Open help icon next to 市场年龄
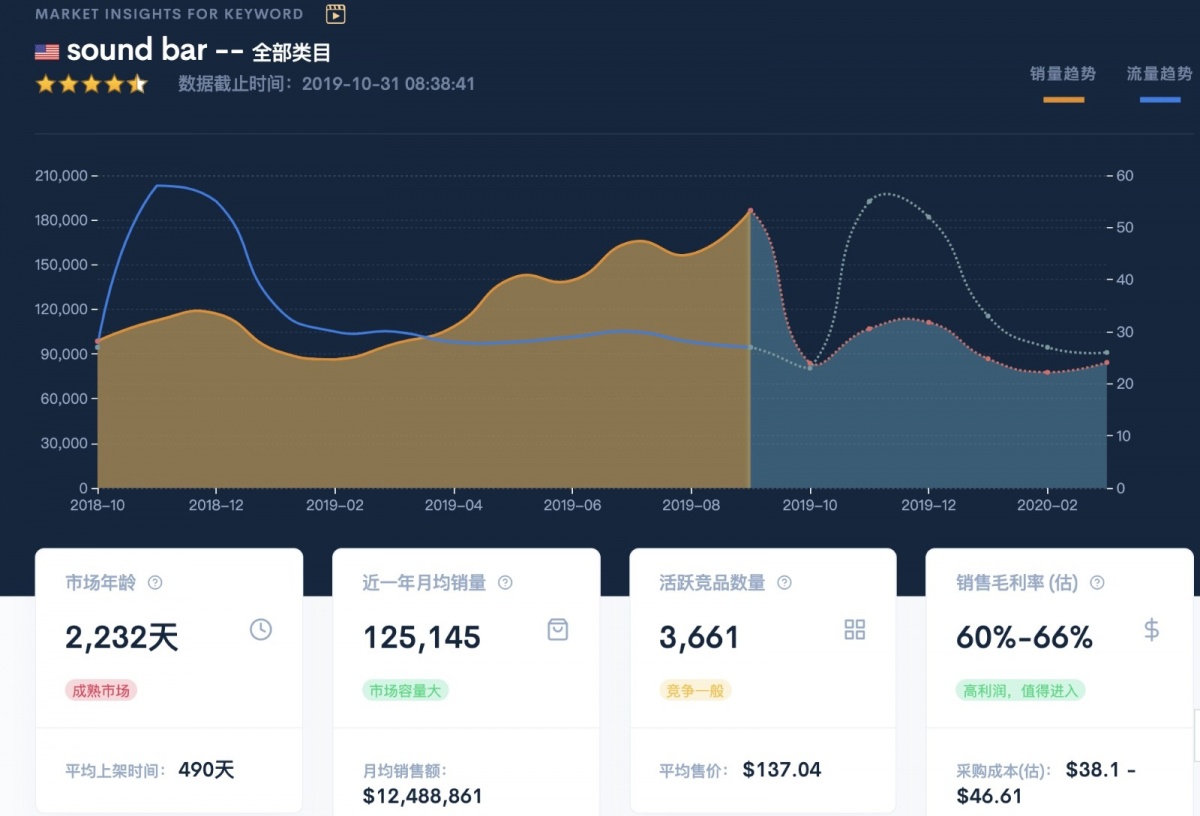 (155, 583)
